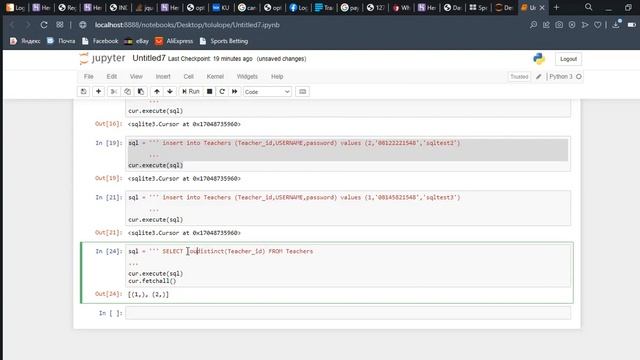This screenshot has height=360, width=640.
Task: Run the selected cell
Action: tap(191, 91)
